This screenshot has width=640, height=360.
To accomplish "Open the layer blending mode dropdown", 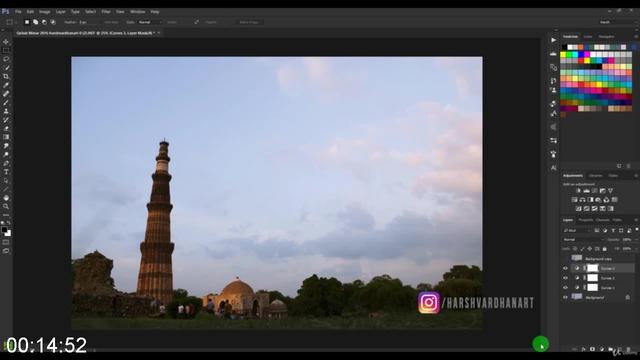I will pos(582,240).
